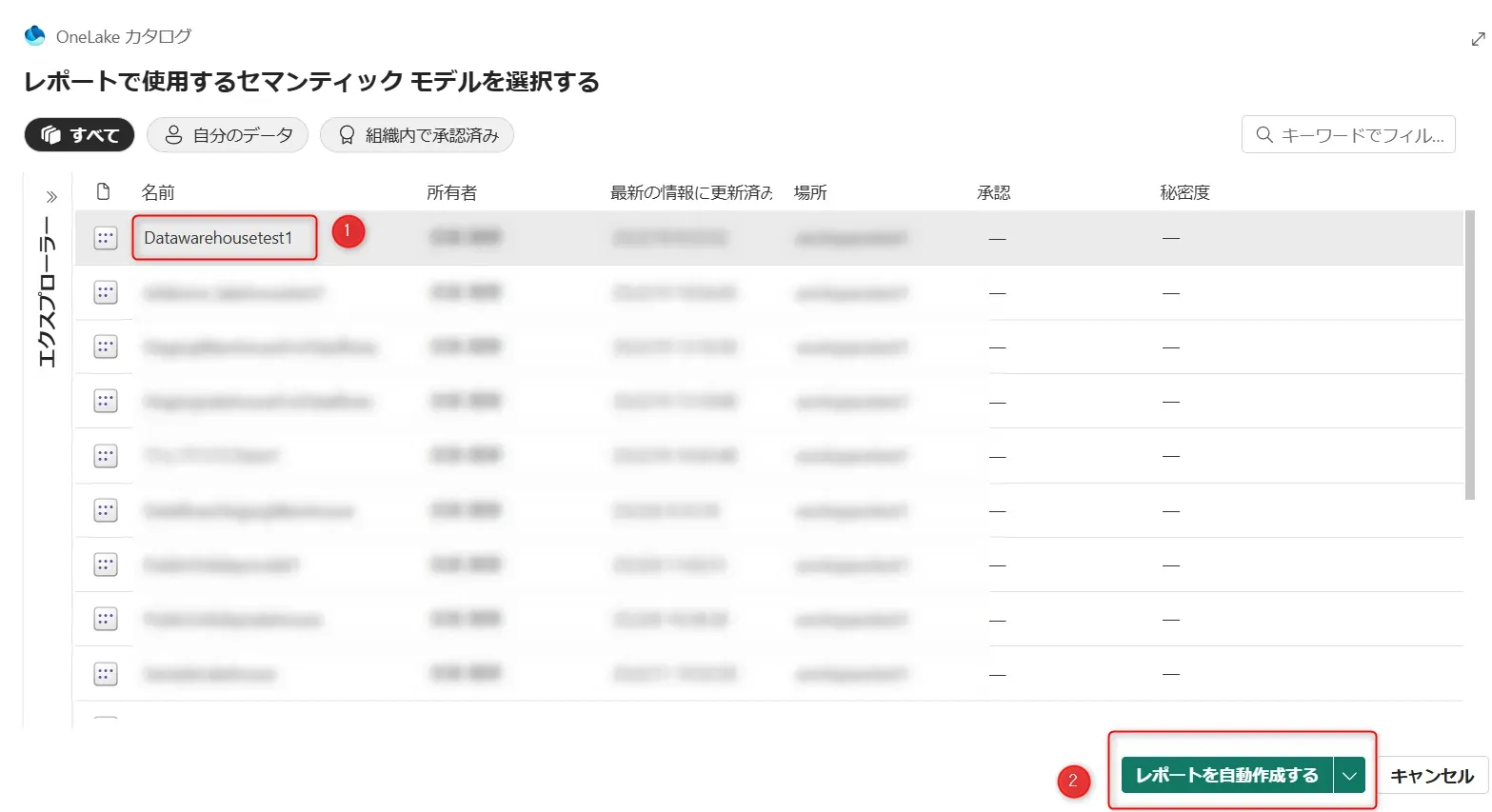Switch to the 自分のデータ filter tab
The image size is (1492, 812).
coord(228,134)
